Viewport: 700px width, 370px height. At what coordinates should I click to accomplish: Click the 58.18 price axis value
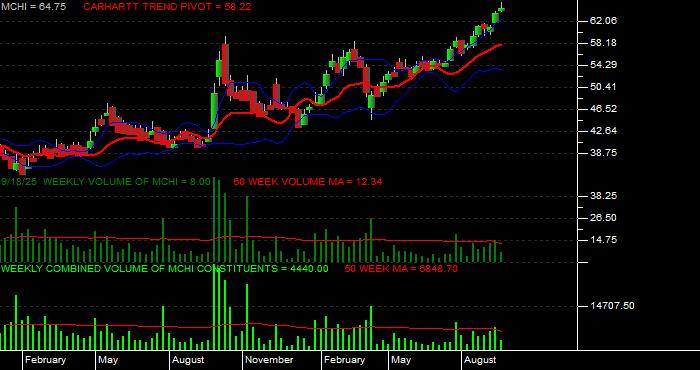tap(603, 43)
